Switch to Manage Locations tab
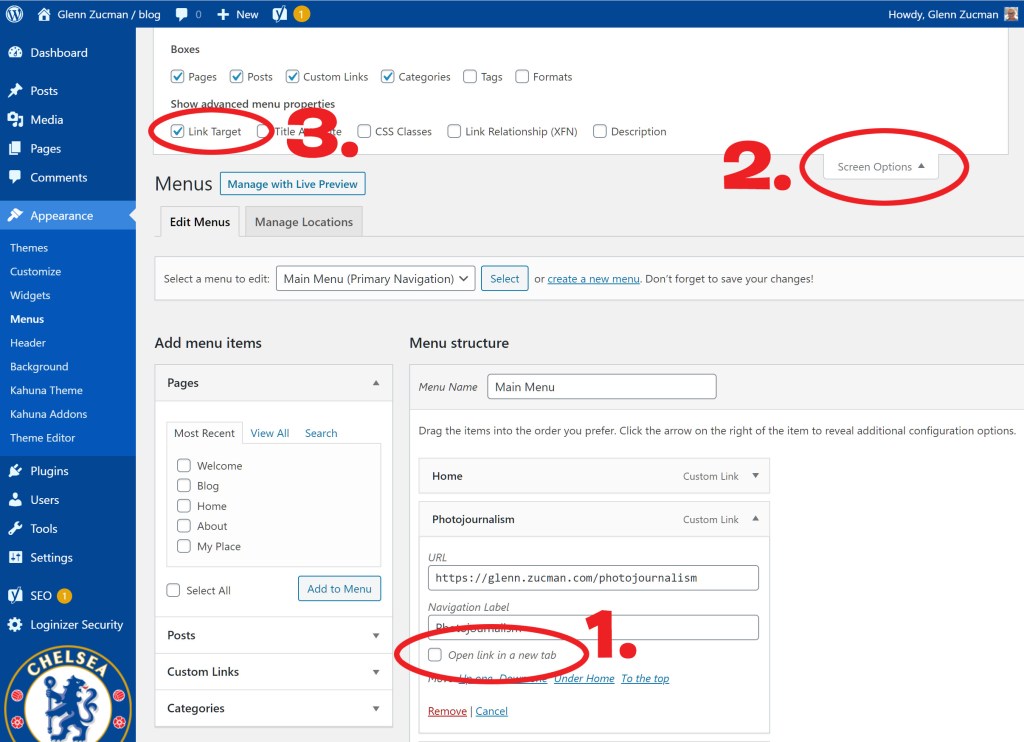Image resolution: width=1024 pixels, height=742 pixels. pos(303,222)
